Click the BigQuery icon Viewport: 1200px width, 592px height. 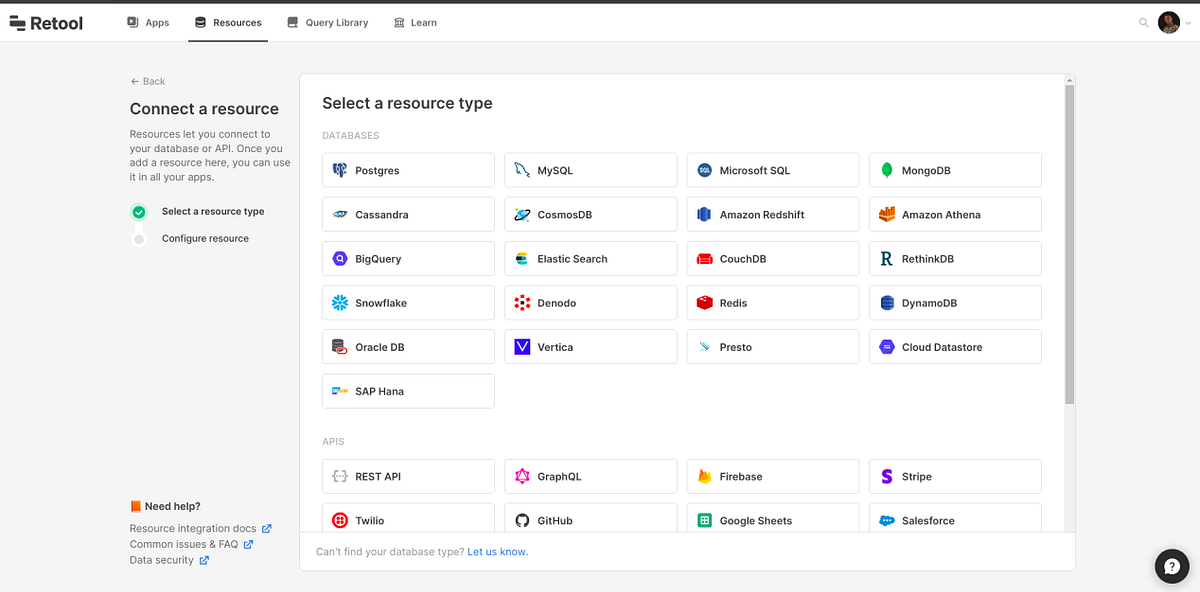click(x=340, y=259)
